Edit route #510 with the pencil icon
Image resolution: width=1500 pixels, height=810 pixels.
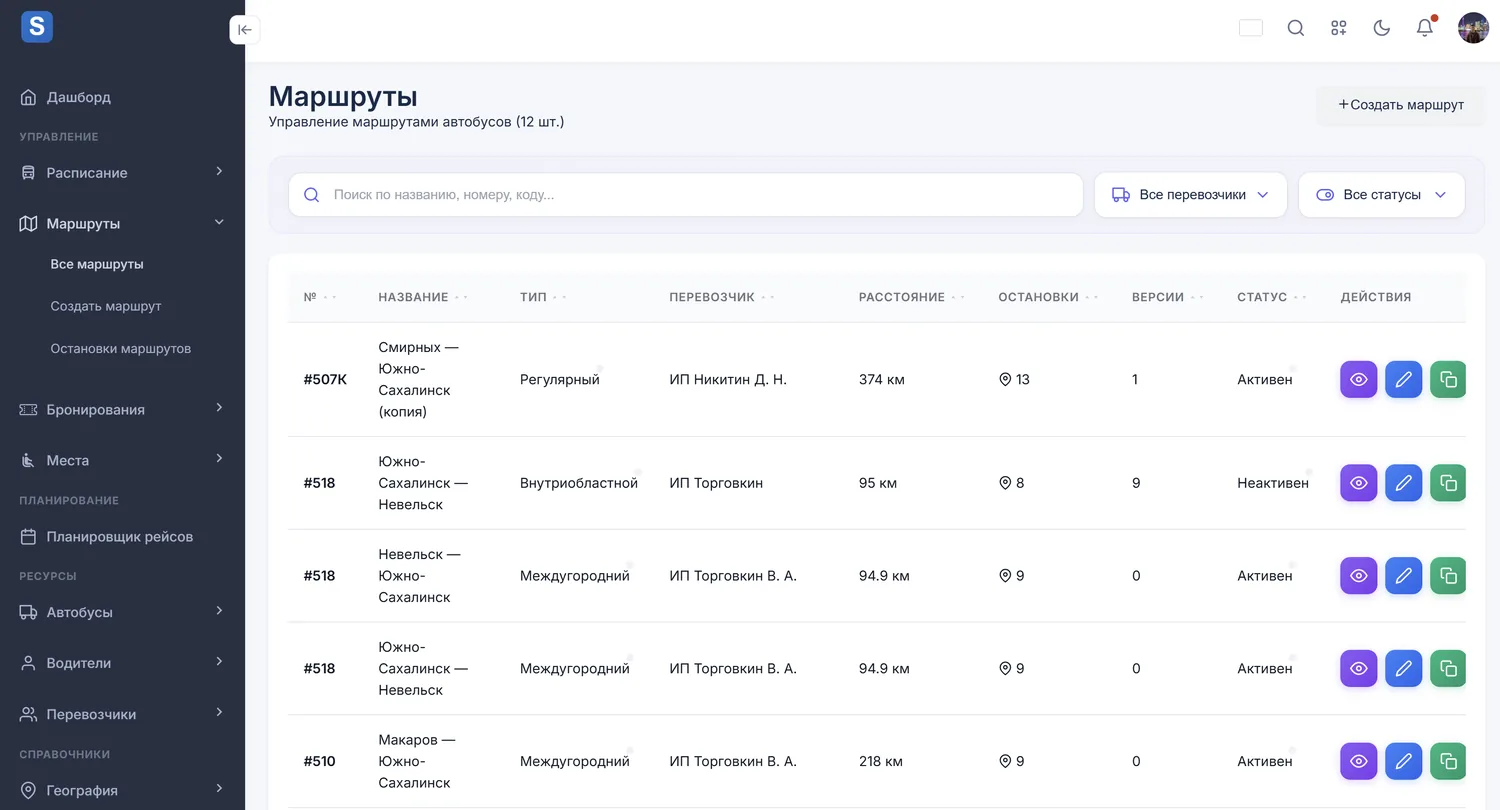(x=1404, y=761)
